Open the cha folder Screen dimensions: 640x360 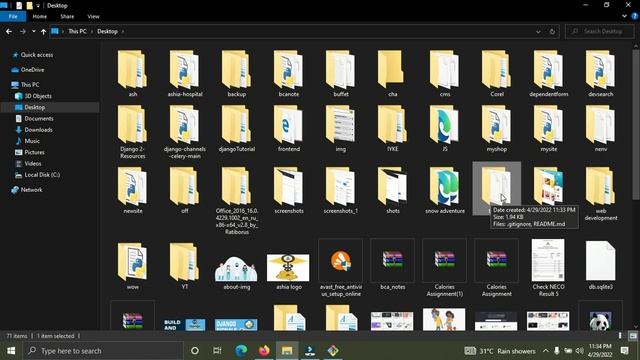click(392, 73)
